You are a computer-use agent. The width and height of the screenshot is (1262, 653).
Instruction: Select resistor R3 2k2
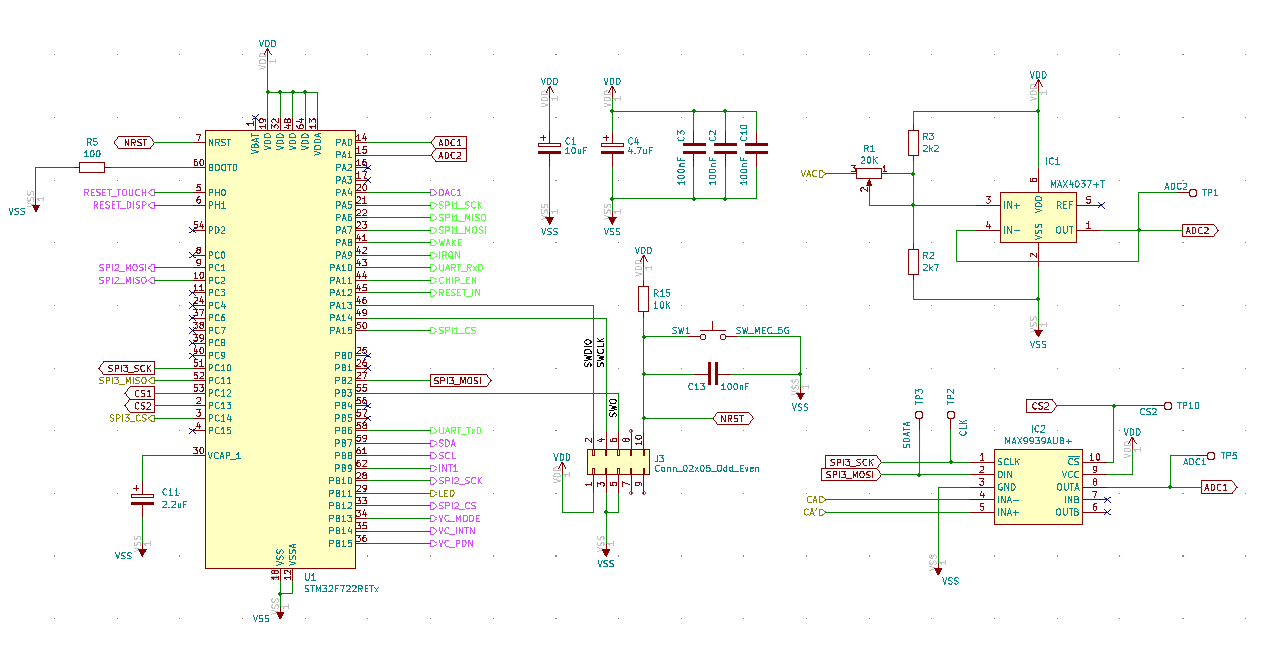coord(913,142)
